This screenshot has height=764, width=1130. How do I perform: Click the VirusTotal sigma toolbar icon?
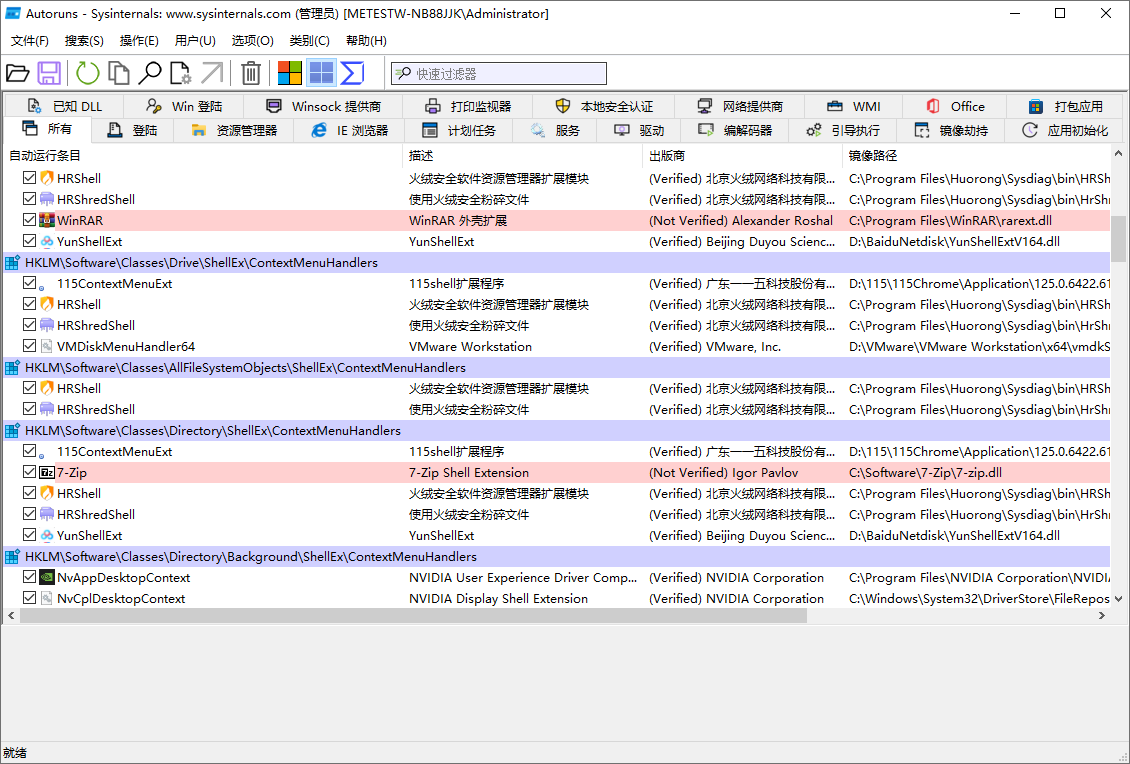pos(352,73)
